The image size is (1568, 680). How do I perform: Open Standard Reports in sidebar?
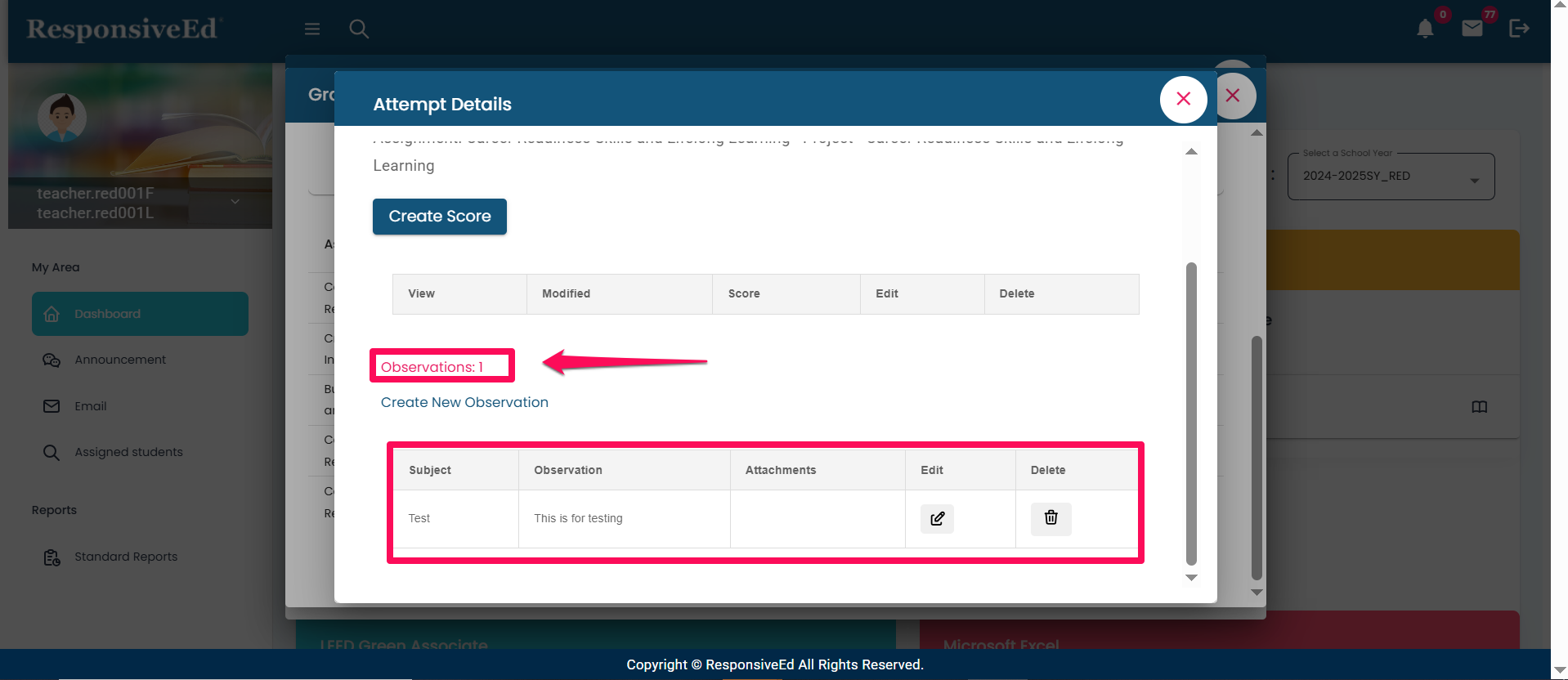[126, 557]
